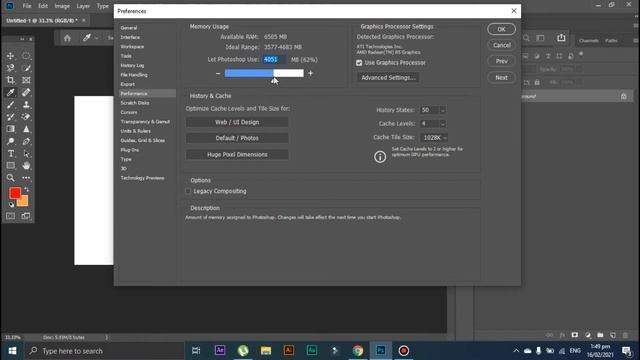This screenshot has height=360, width=640.
Task: Select the Elliptical Marquee tool
Action: coord(26,56)
